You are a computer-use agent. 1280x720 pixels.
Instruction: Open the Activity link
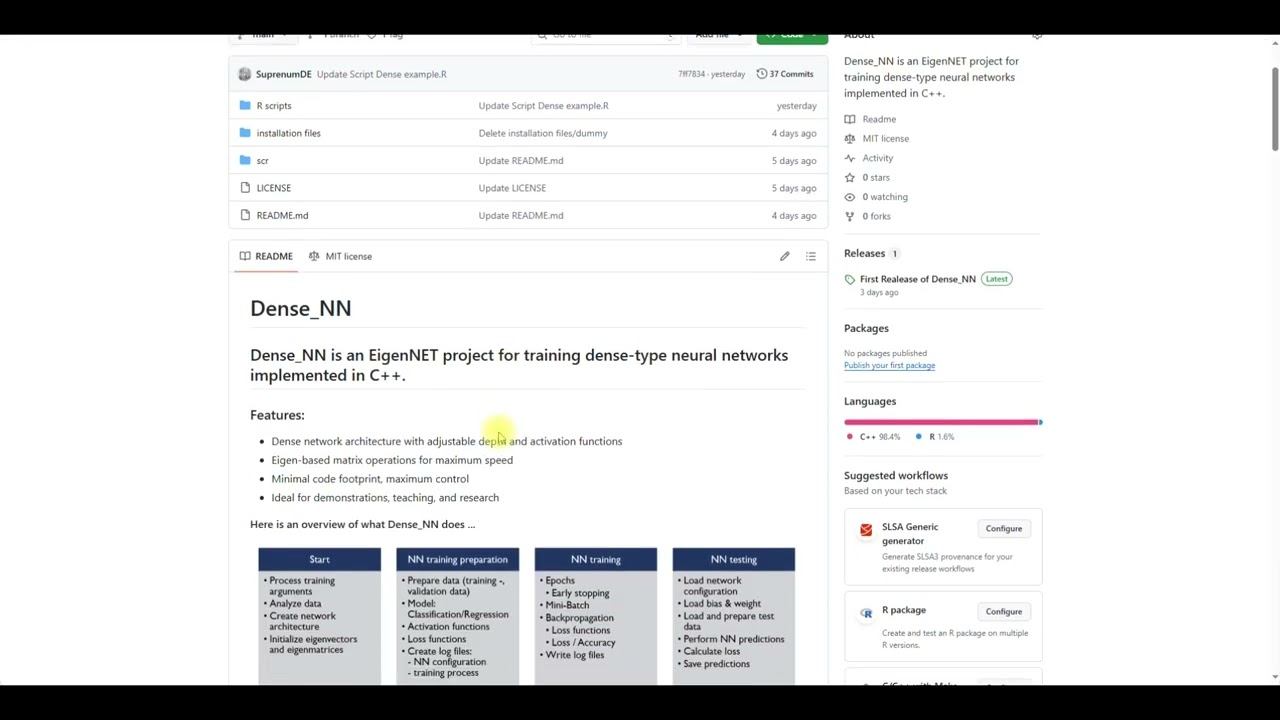click(878, 158)
